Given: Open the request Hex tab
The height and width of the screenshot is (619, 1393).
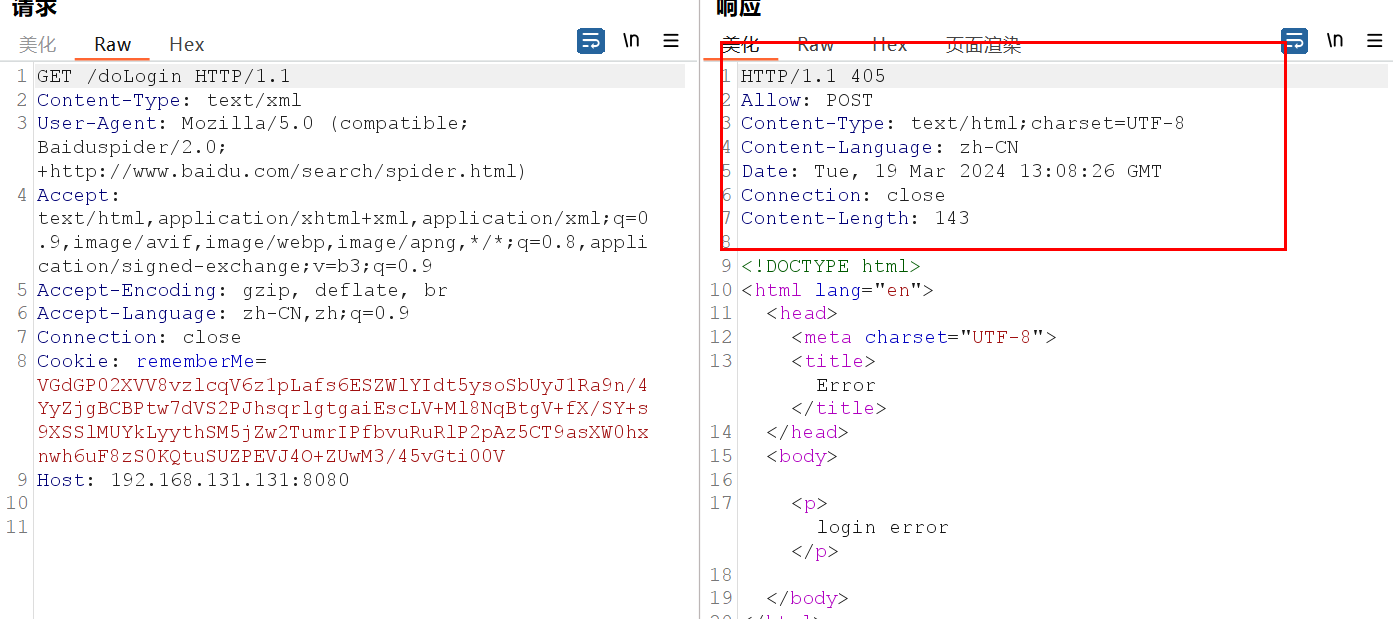Looking at the screenshot, I should click(x=186, y=44).
